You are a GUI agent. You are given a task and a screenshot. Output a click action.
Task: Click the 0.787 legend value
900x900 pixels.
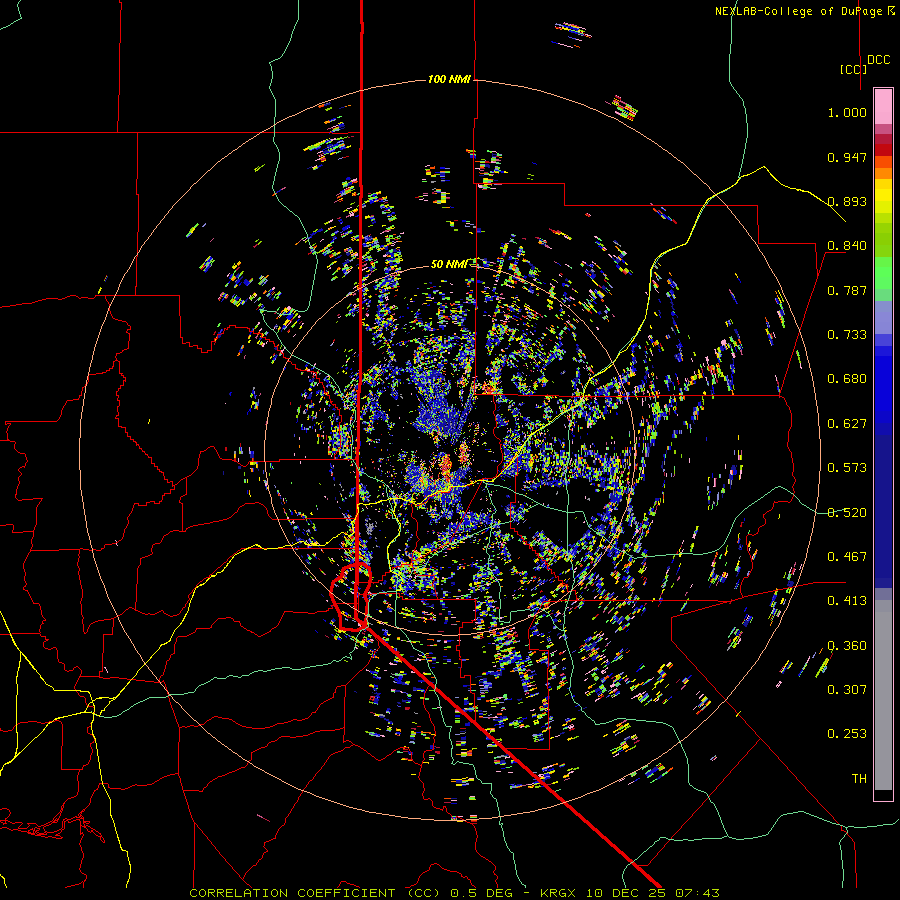click(x=847, y=290)
